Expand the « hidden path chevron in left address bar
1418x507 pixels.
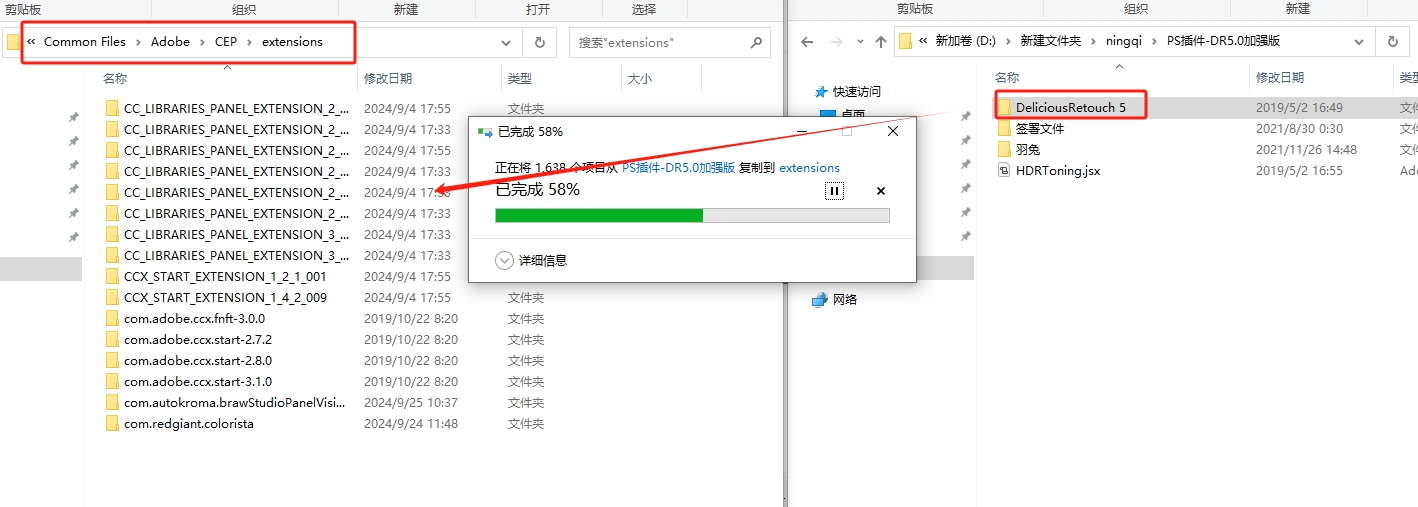click(x=32, y=42)
